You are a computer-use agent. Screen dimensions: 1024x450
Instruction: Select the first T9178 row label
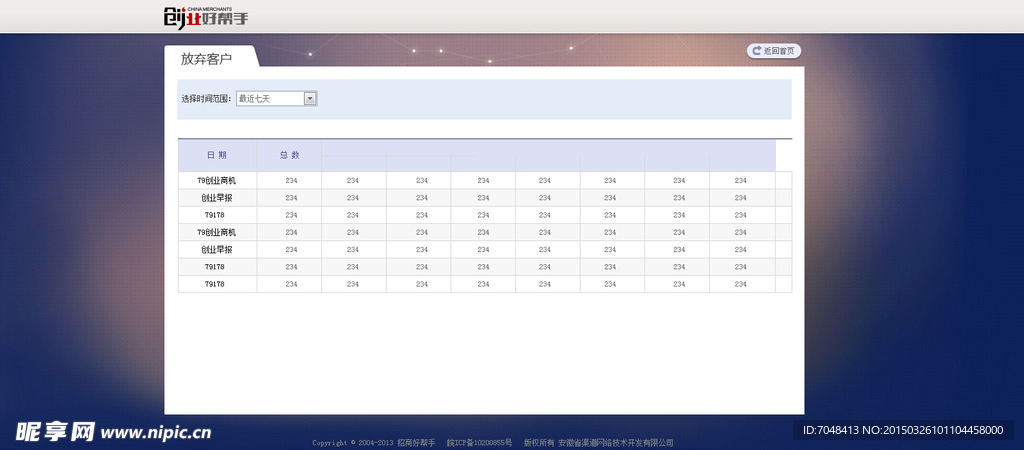pyautogui.click(x=215, y=215)
